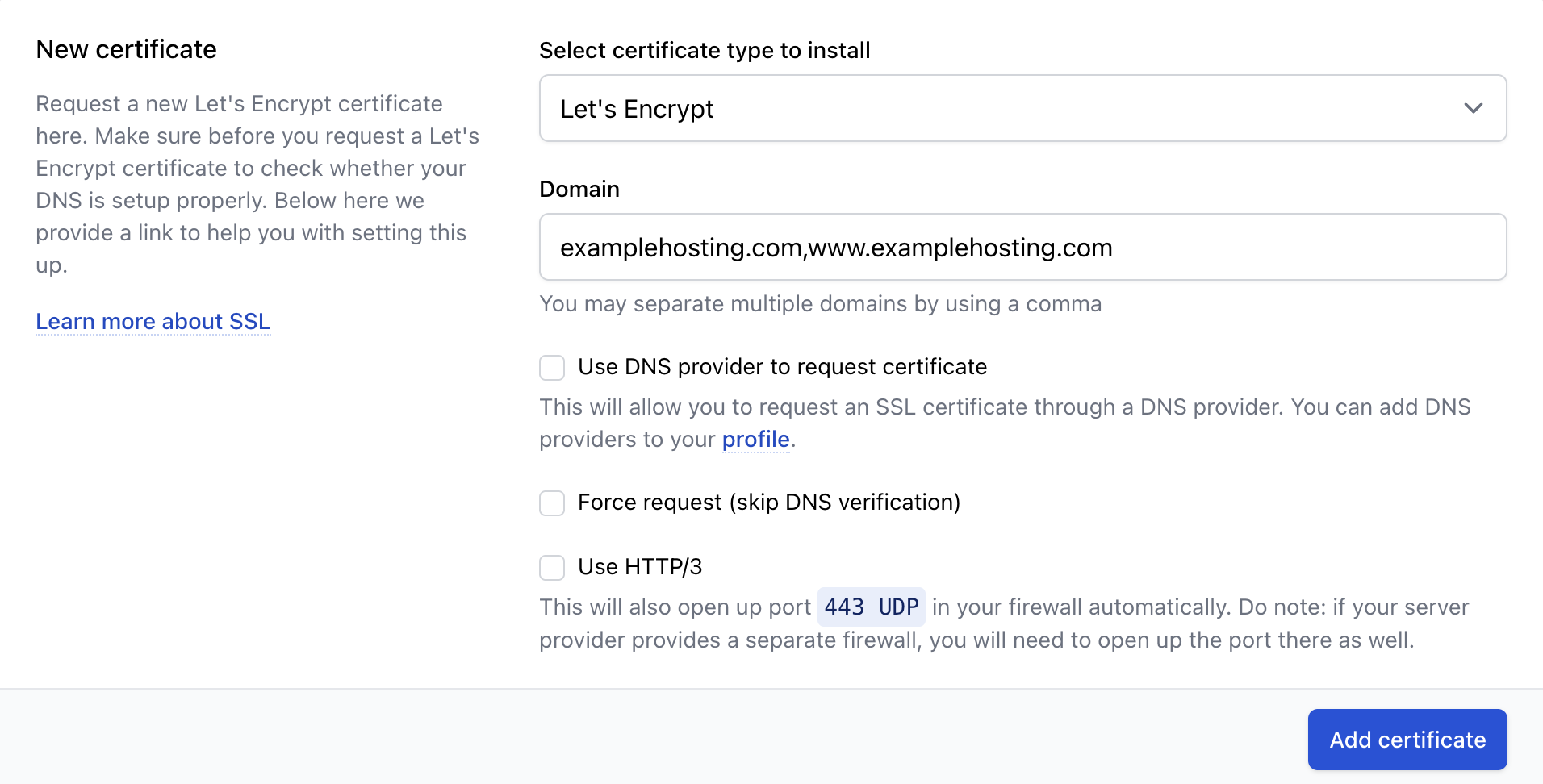Click the Let's Encrypt request description paragraph
The image size is (1543, 784).
(x=257, y=184)
